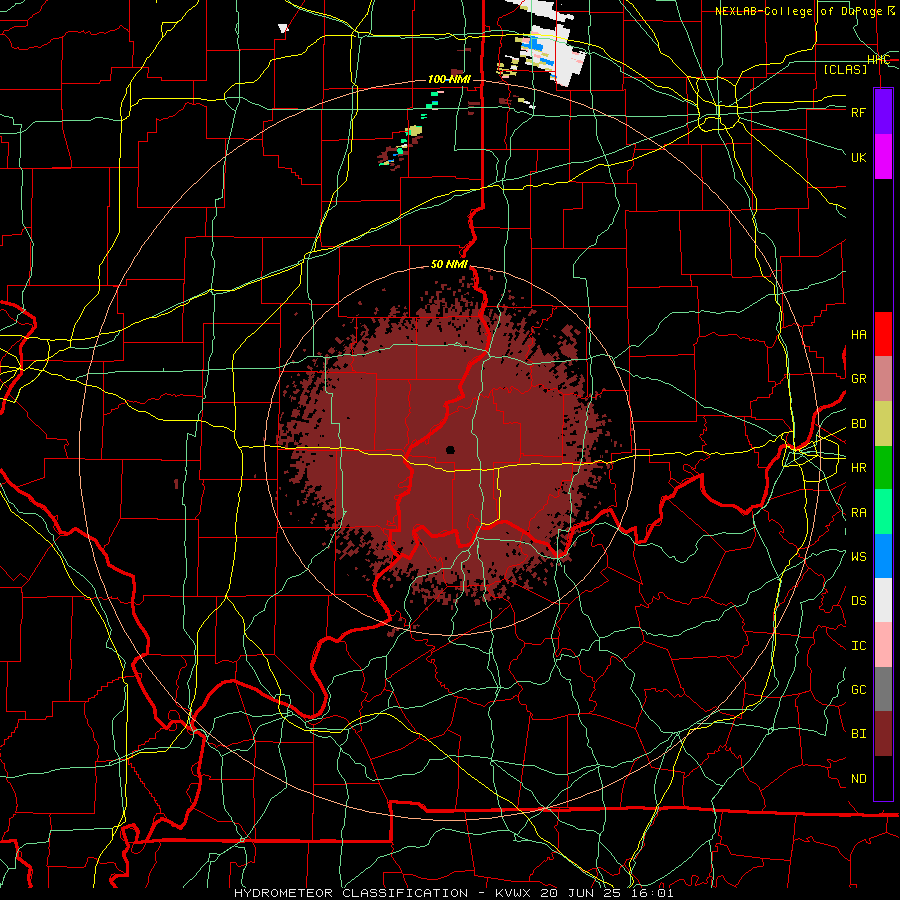Click the red HA color swatch
The width and height of the screenshot is (900, 900).
click(883, 334)
